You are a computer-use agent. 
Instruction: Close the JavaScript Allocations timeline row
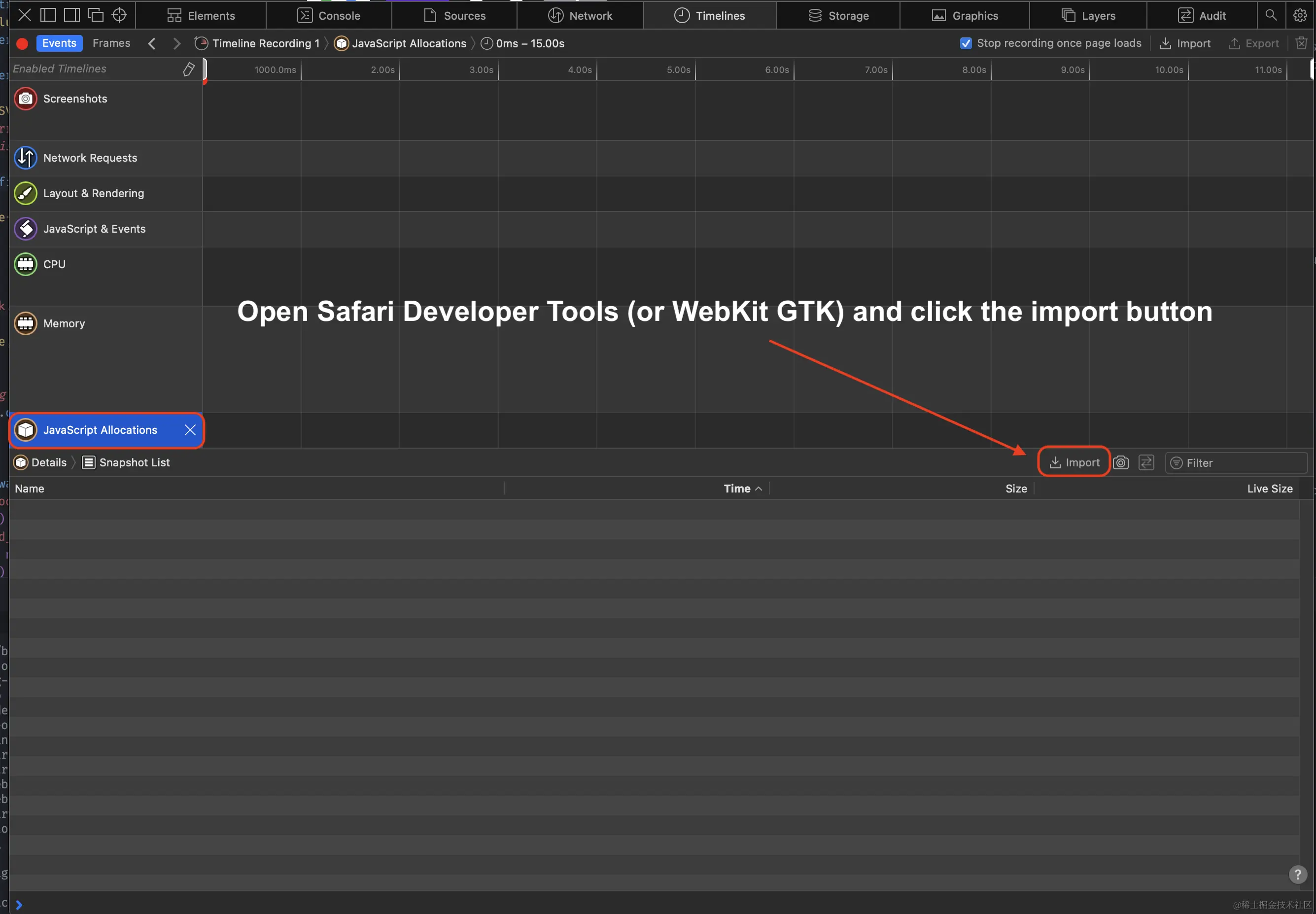click(x=190, y=430)
